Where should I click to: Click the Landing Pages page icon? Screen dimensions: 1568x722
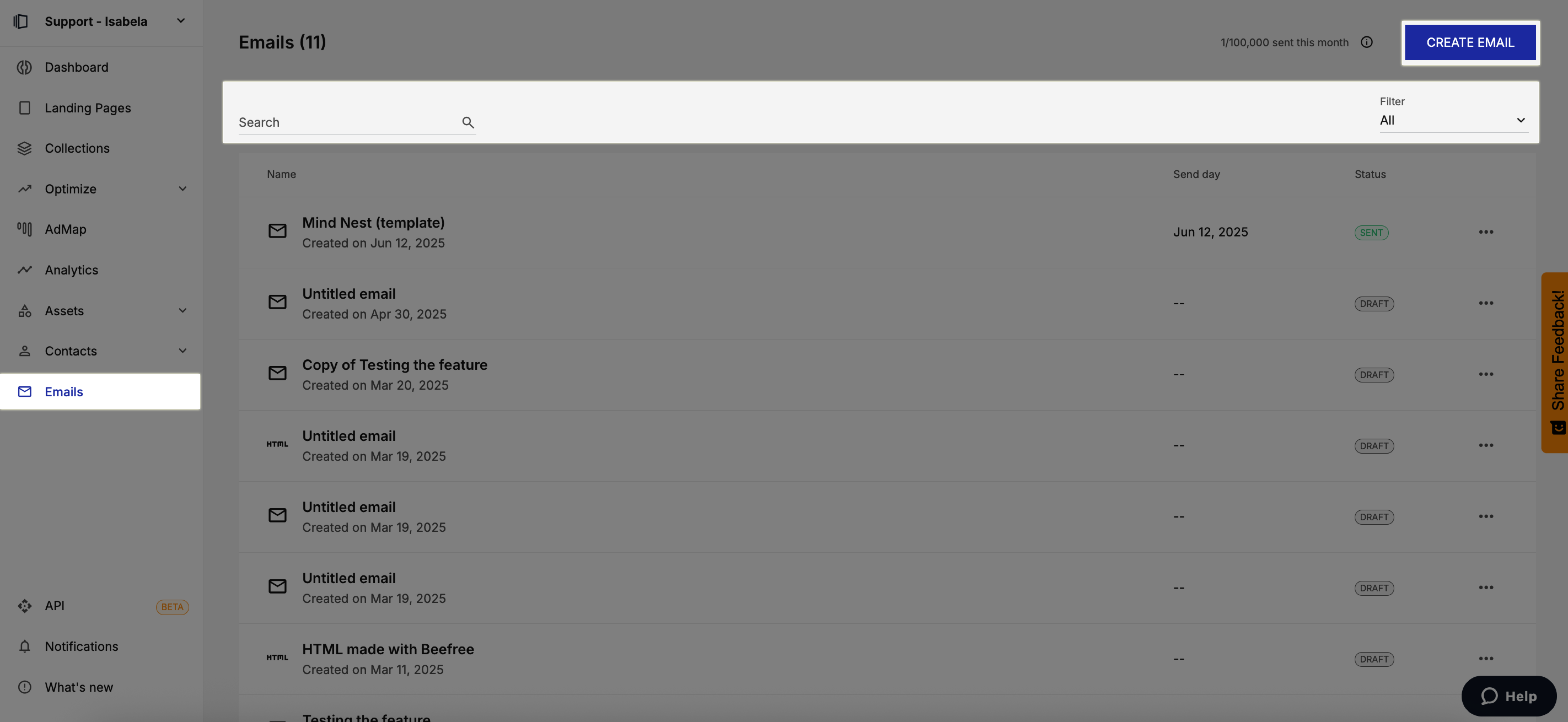point(24,108)
